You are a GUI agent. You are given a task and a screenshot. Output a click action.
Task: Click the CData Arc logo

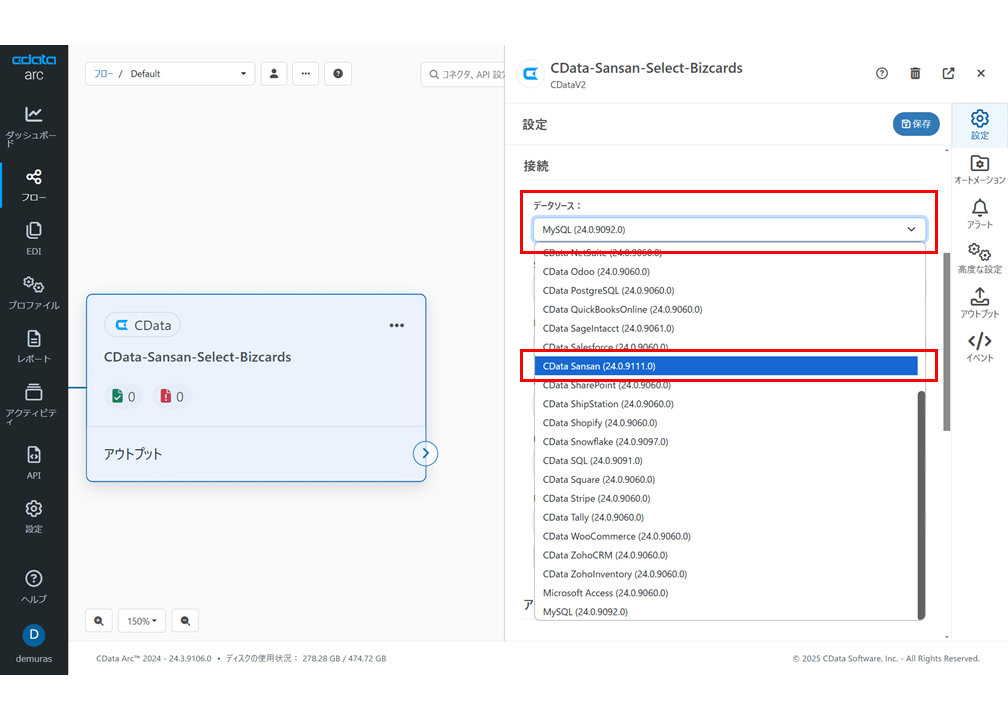(34, 67)
